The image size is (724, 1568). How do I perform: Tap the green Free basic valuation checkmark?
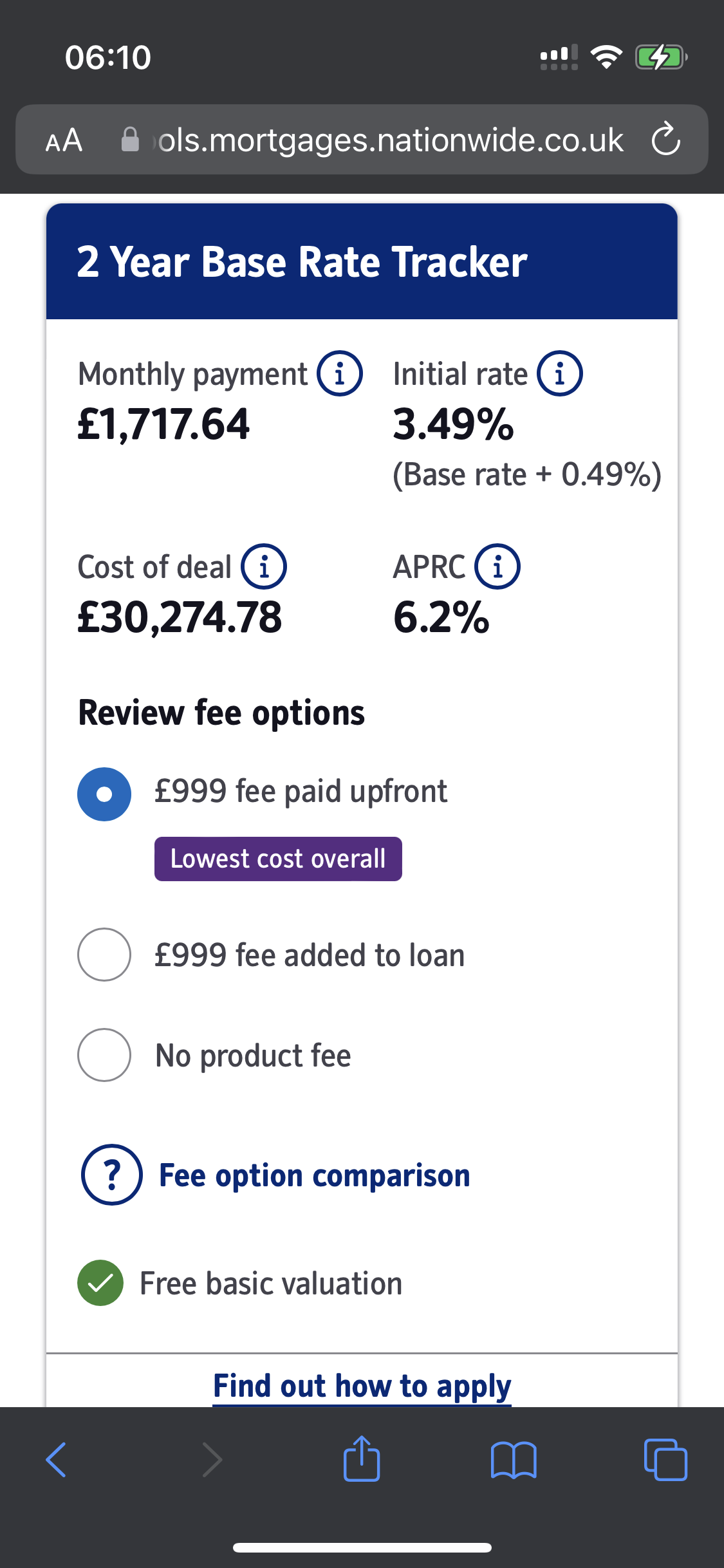[x=100, y=1283]
